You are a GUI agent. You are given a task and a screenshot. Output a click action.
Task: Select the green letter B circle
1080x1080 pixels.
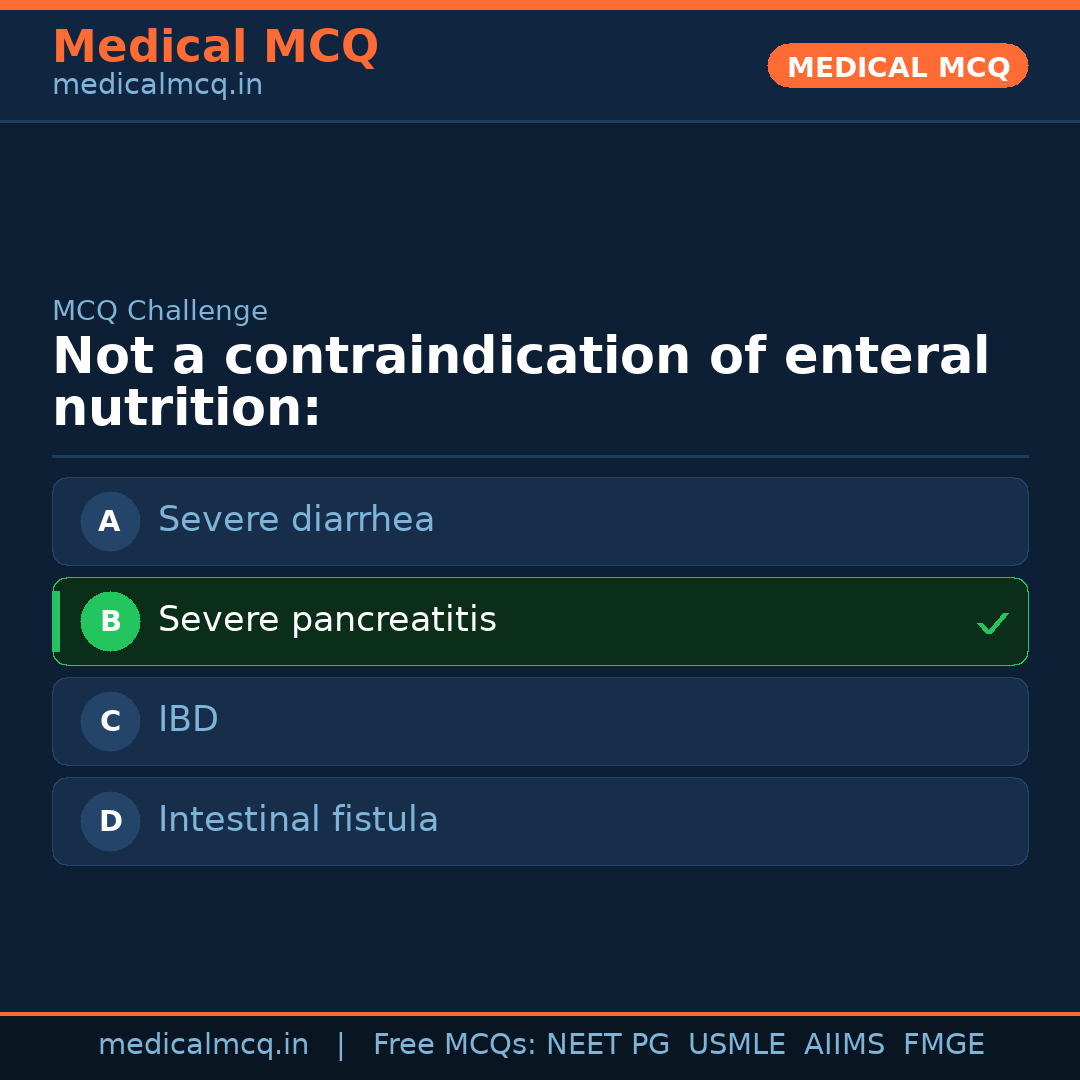pyautogui.click(x=110, y=621)
